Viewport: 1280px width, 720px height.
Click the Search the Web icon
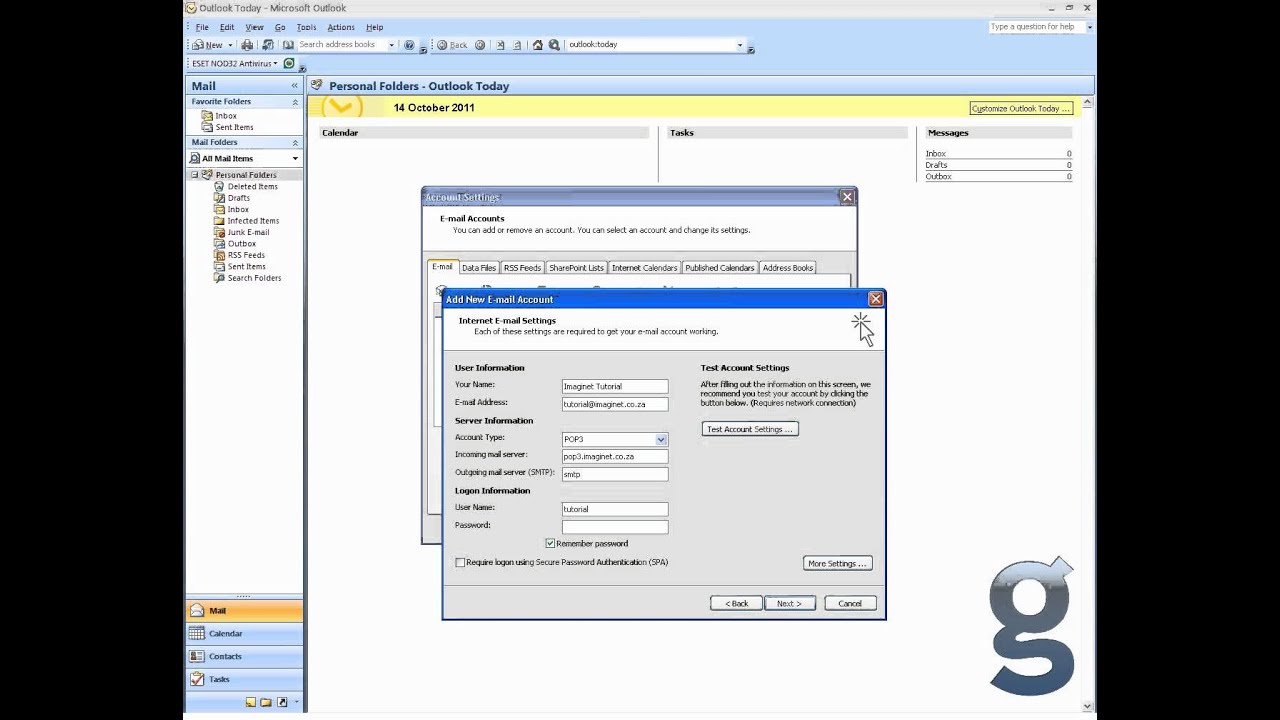[x=554, y=45]
